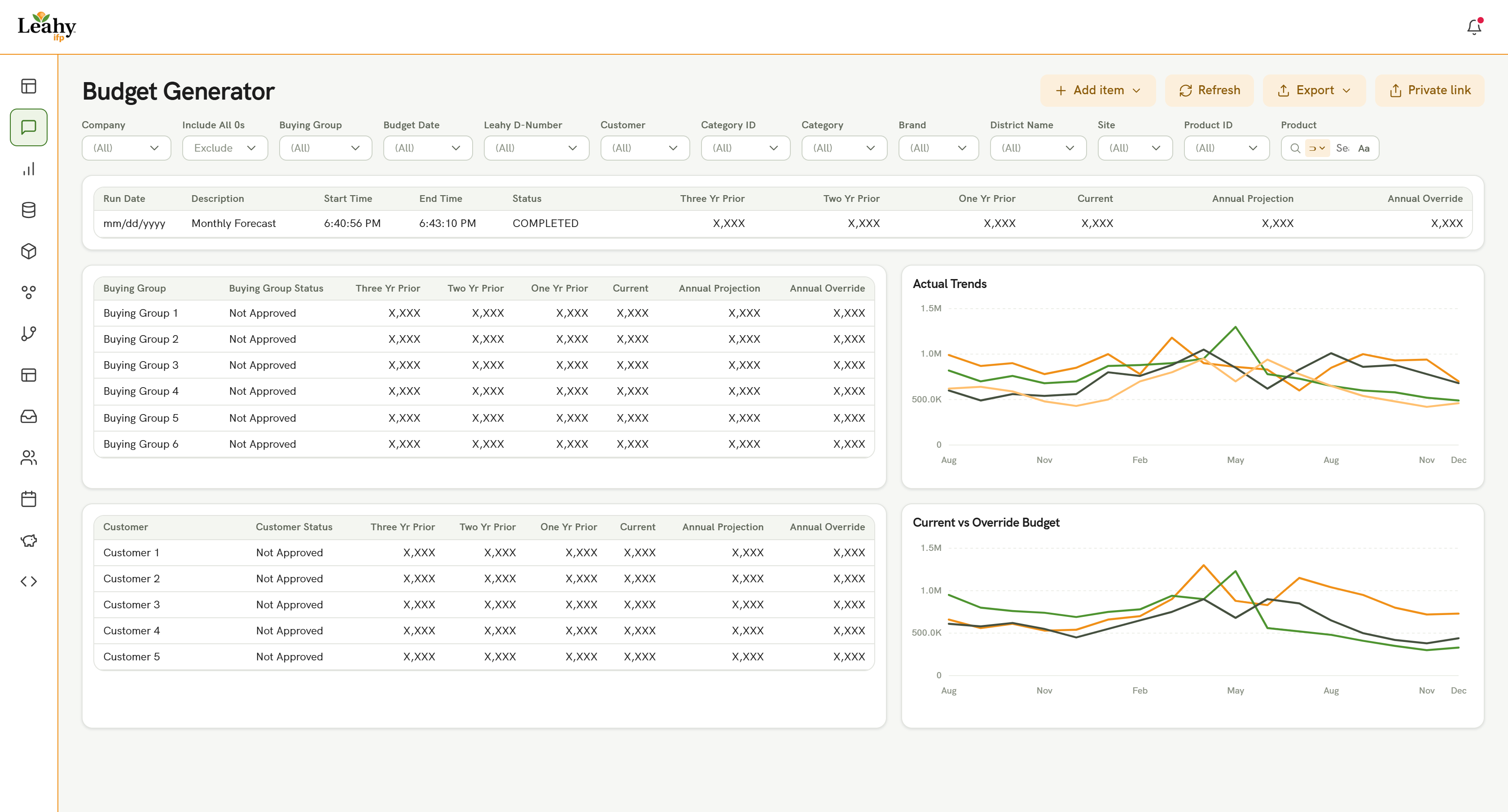1508x812 pixels.
Task: Open the table layout icon below the branch icon
Action: (x=29, y=375)
